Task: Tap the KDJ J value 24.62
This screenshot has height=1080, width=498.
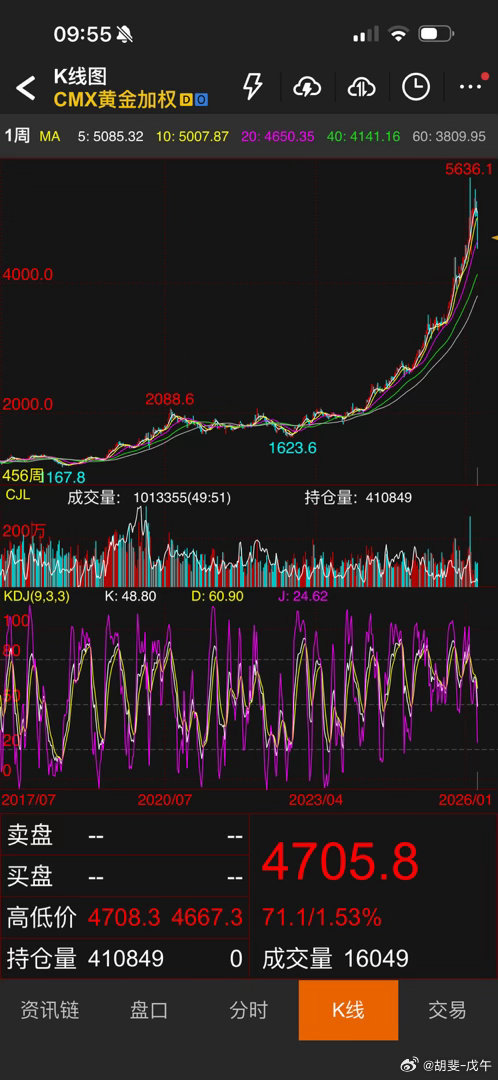Action: tap(302, 596)
